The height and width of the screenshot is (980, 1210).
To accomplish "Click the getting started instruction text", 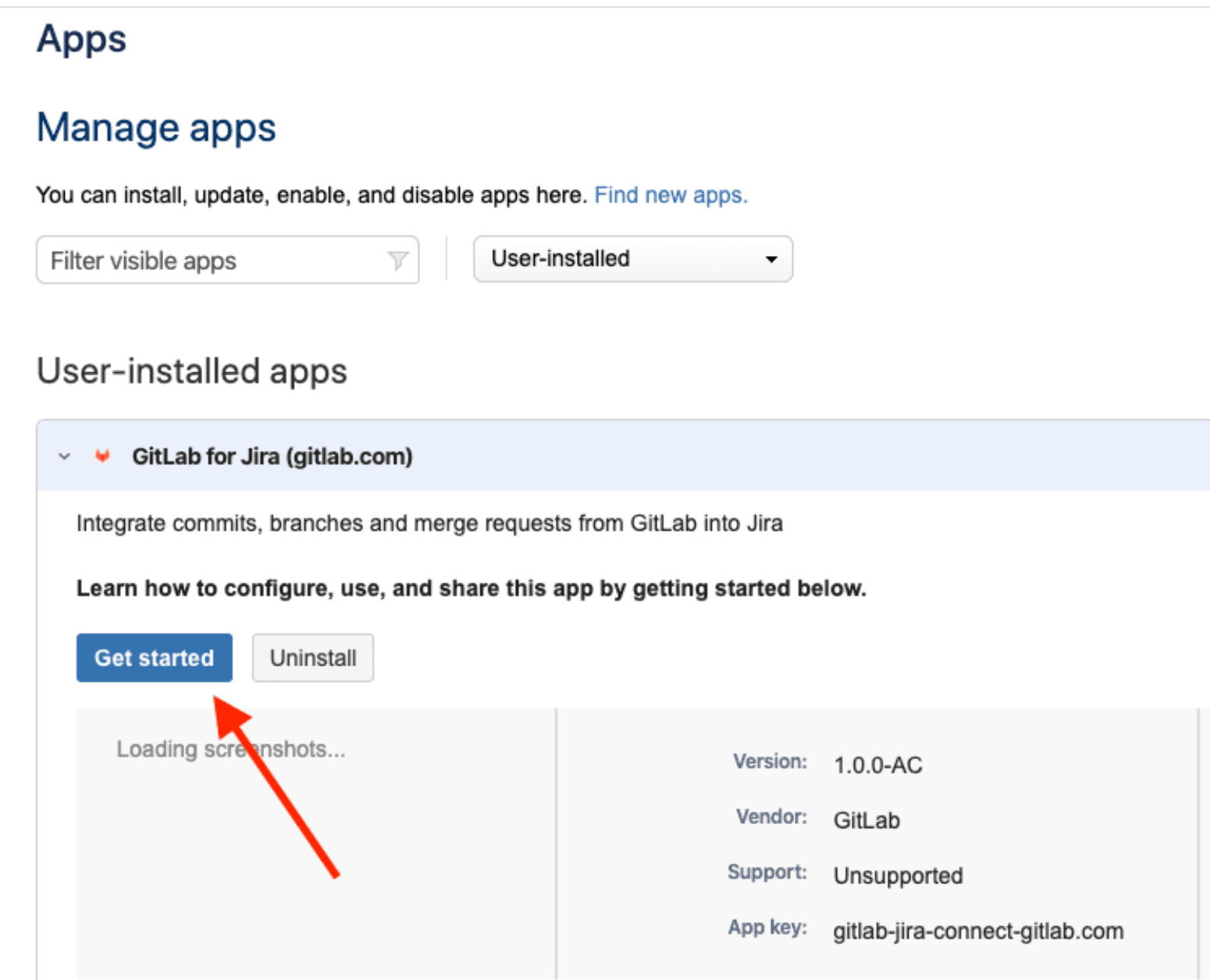I will click(470, 588).
